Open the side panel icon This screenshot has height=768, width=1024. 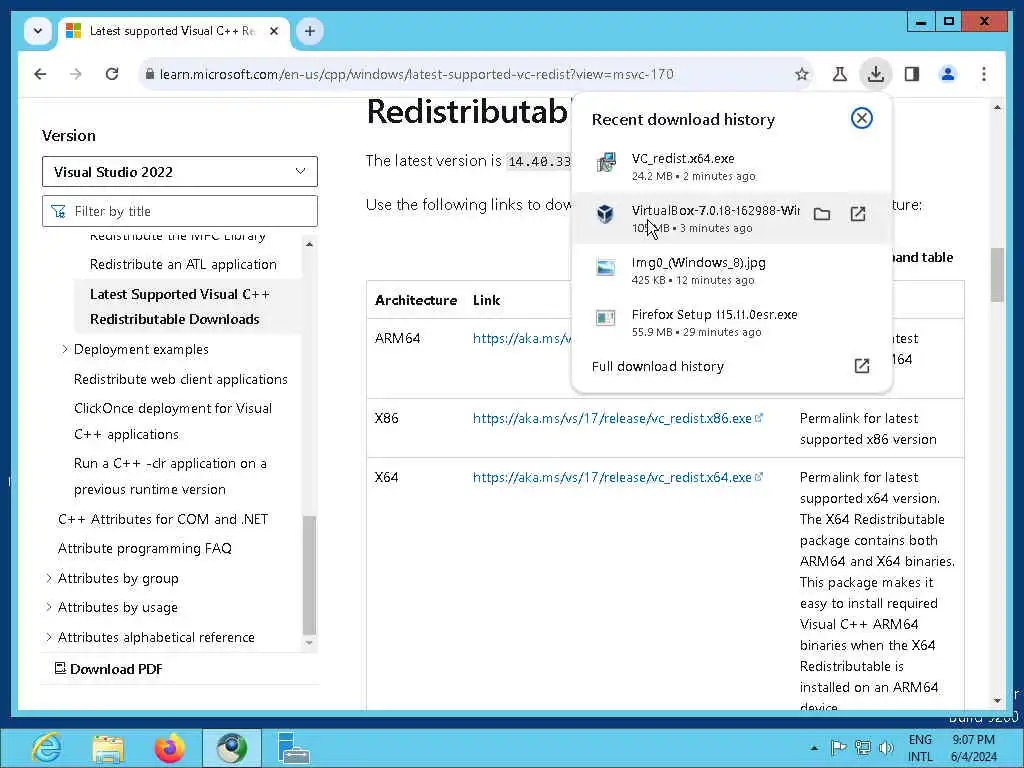coord(912,74)
